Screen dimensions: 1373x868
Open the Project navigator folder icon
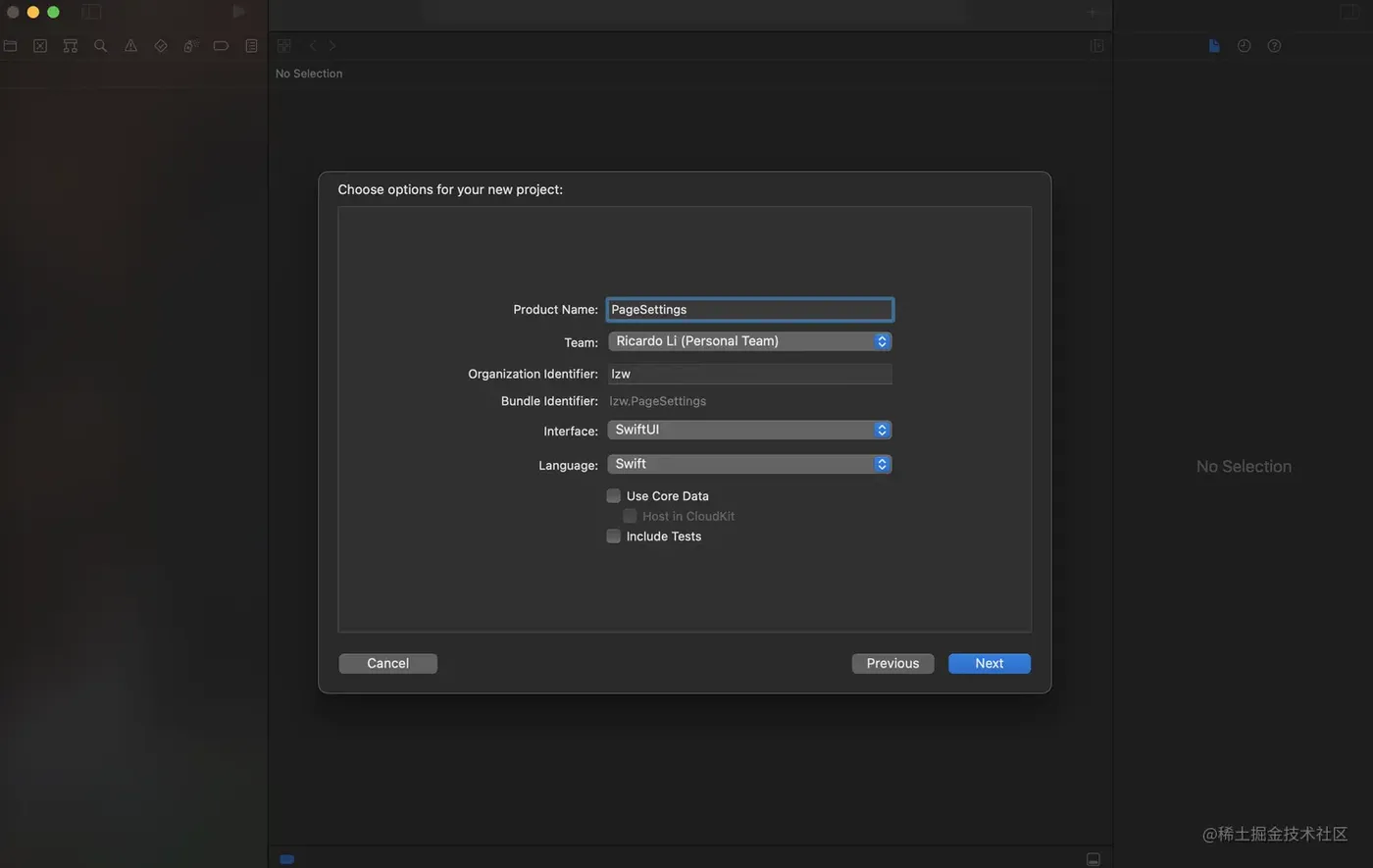point(10,45)
